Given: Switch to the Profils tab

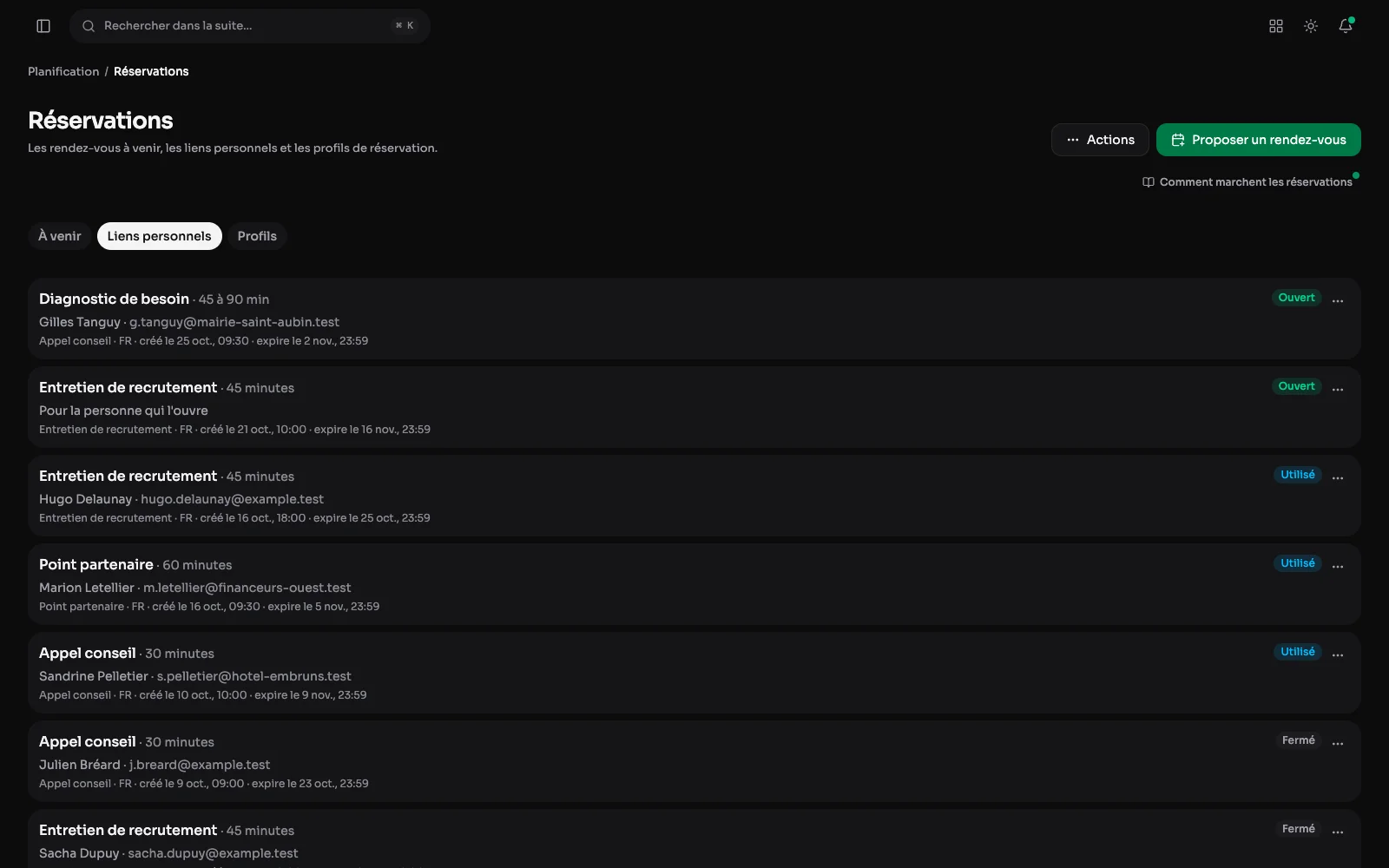Looking at the screenshot, I should pyautogui.click(x=257, y=236).
